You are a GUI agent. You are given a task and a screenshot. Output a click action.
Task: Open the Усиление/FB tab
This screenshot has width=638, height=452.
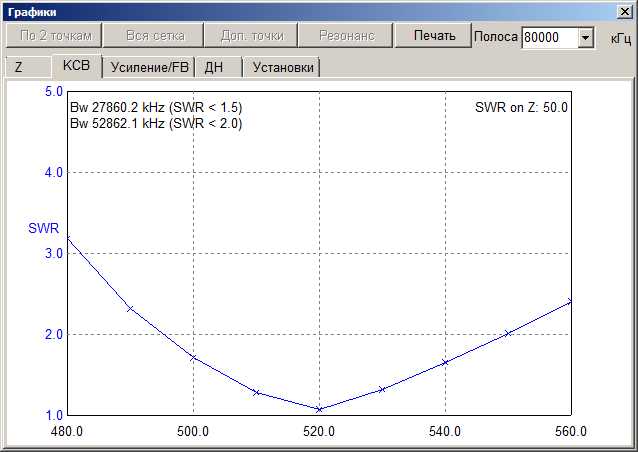149,68
